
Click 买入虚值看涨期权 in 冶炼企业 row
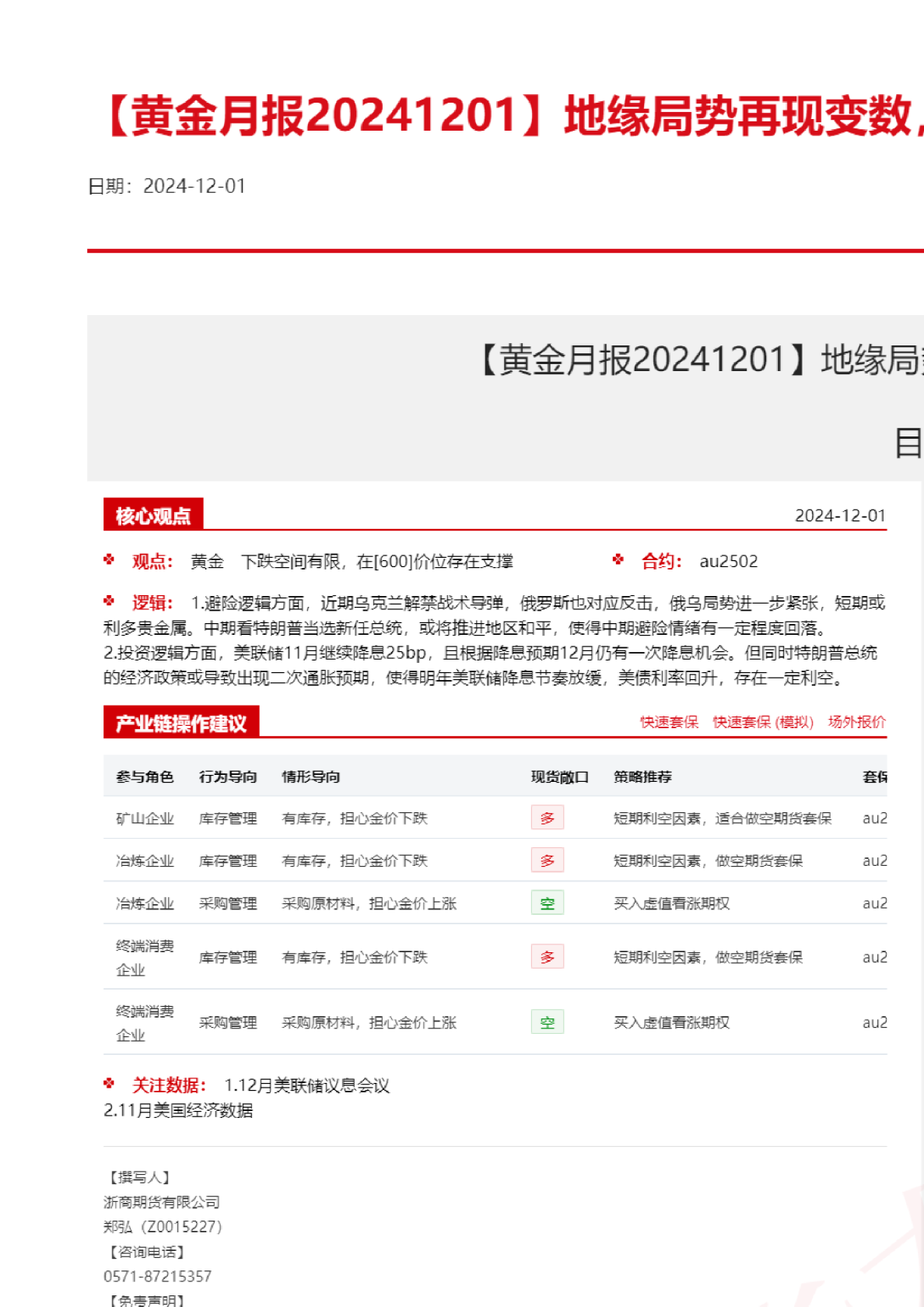(672, 903)
